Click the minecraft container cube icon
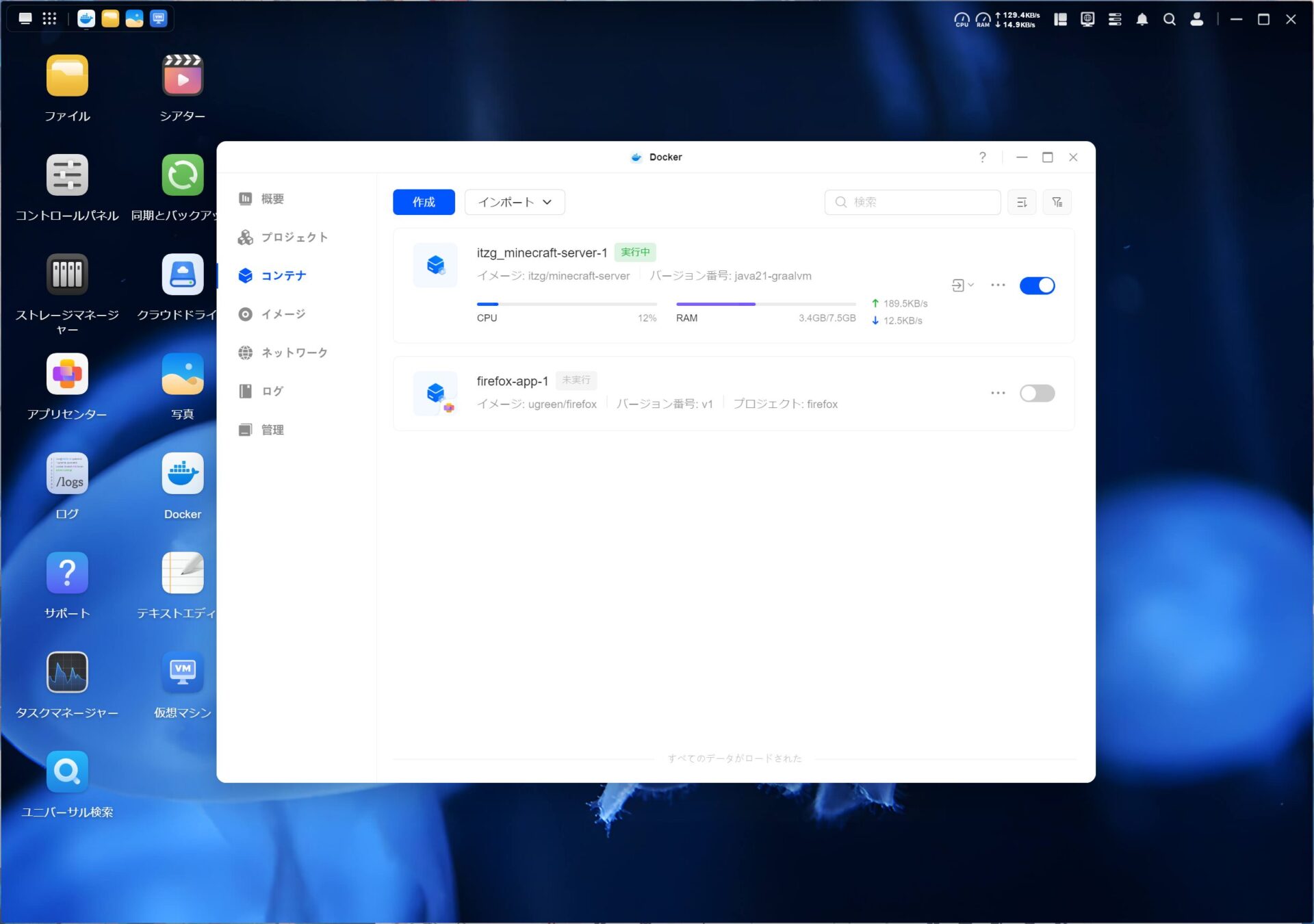The height and width of the screenshot is (924, 1314). click(x=435, y=265)
